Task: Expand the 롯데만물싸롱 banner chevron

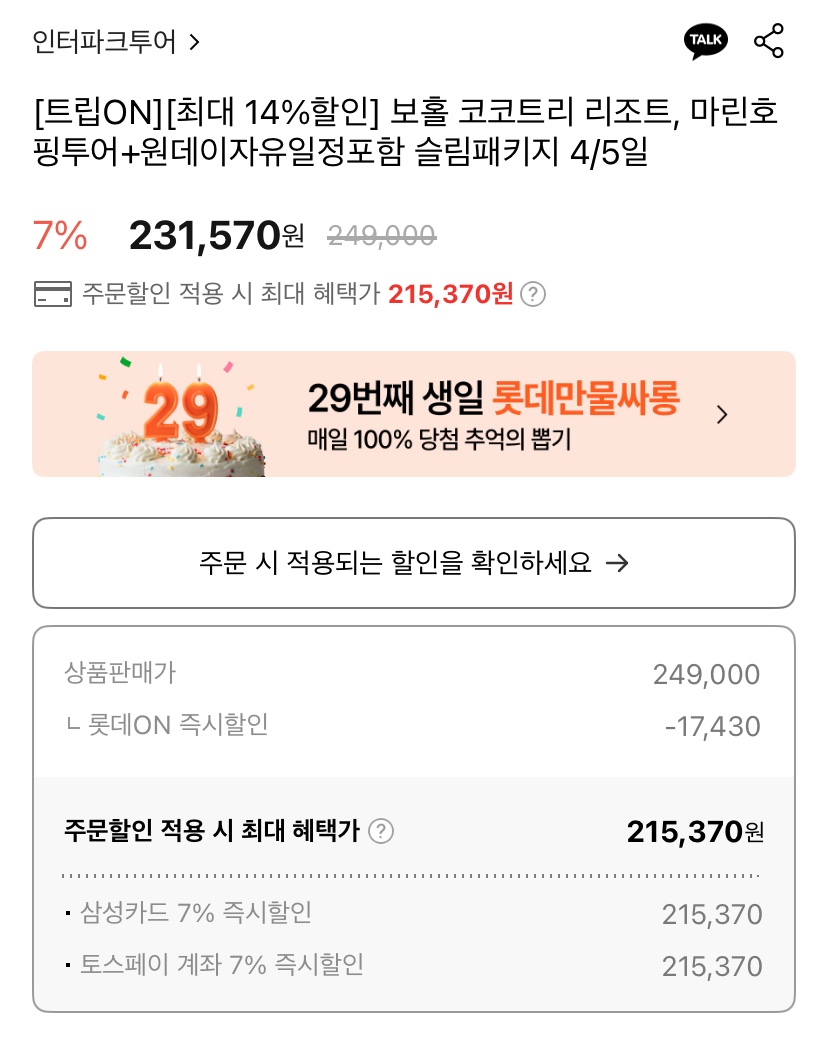Action: pos(723,415)
